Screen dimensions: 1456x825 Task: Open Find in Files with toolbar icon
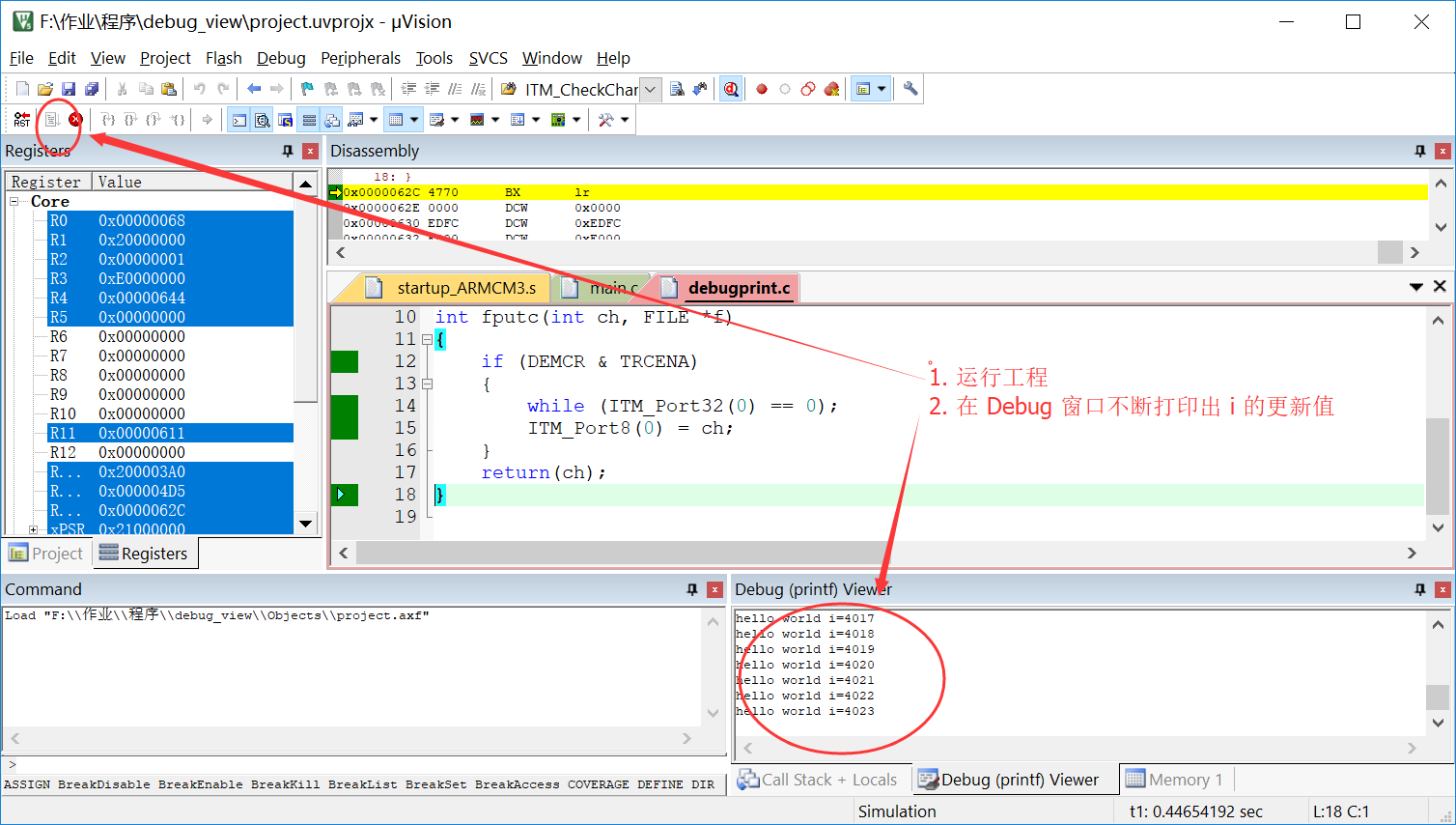(679, 88)
